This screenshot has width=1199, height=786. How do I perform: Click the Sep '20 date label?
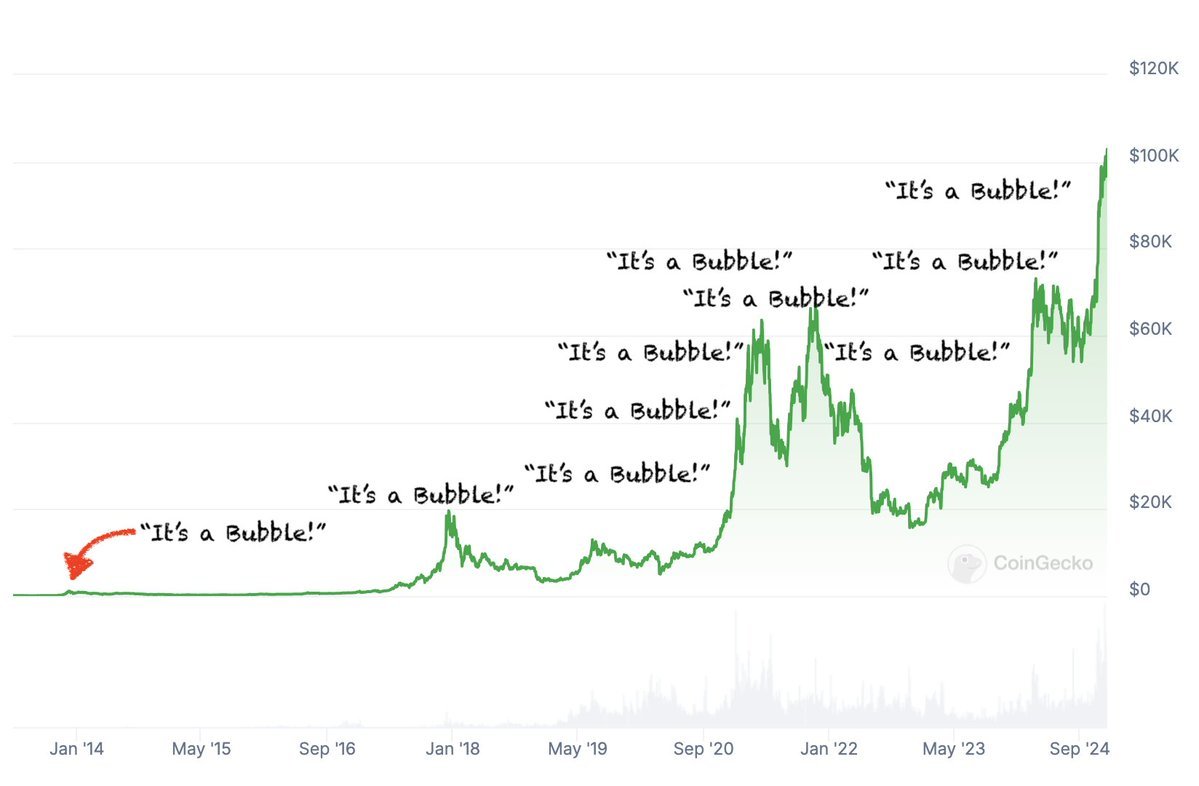[703, 749]
